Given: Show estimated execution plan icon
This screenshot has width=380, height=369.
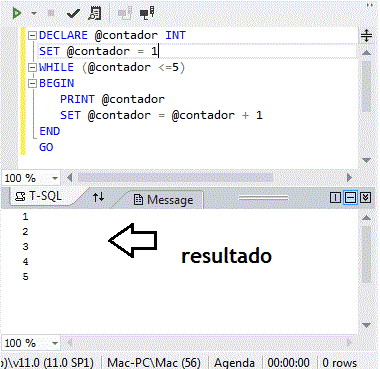Looking at the screenshot, I should pyautogui.click(x=95, y=13).
